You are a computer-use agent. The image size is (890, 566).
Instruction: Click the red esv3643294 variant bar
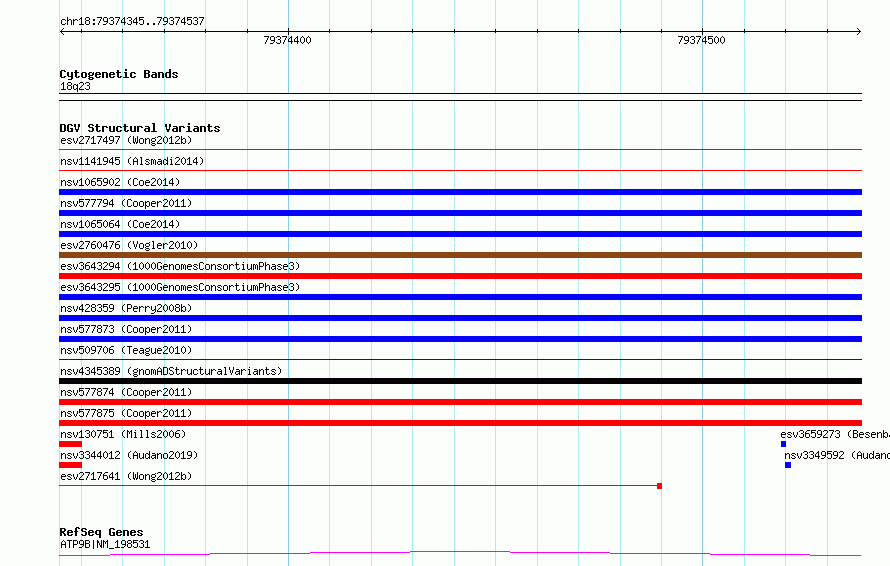pyautogui.click(x=460, y=276)
